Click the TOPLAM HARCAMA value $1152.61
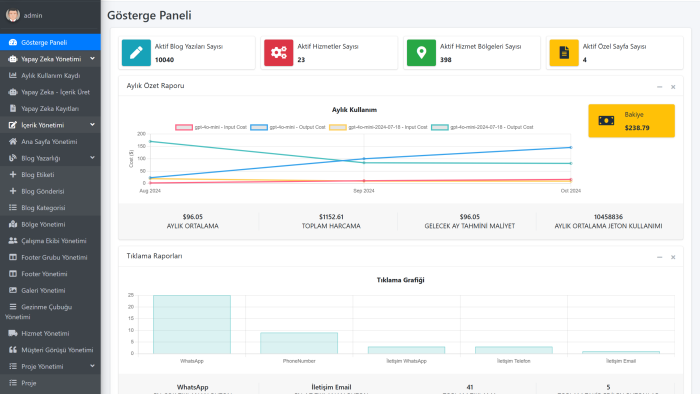Screen dimensions: 700x394 point(331,217)
